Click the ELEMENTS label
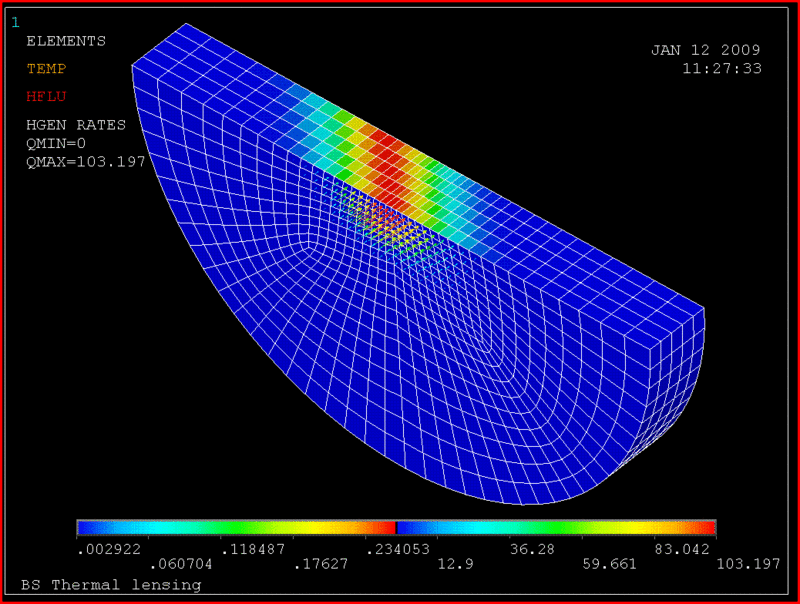The height and width of the screenshot is (604, 800). click(x=66, y=41)
